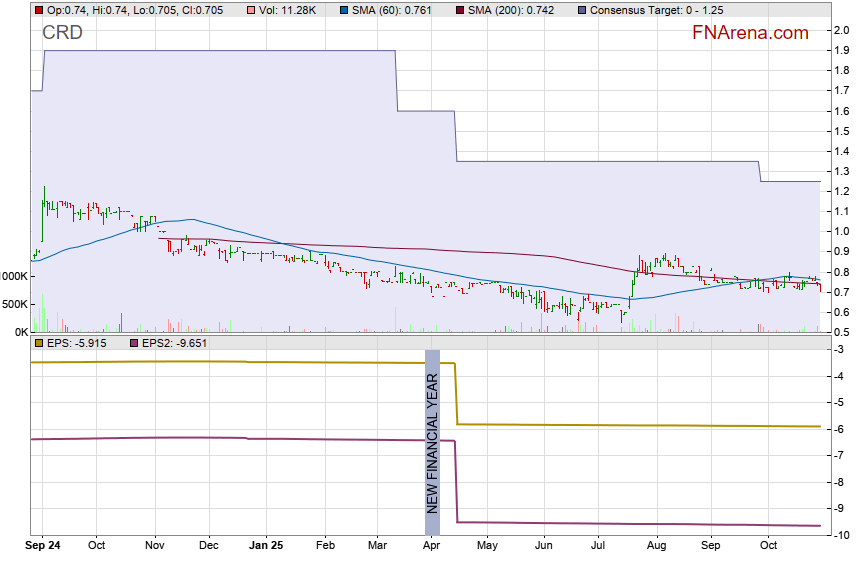Click the Jan 25 date axis label

point(266,546)
